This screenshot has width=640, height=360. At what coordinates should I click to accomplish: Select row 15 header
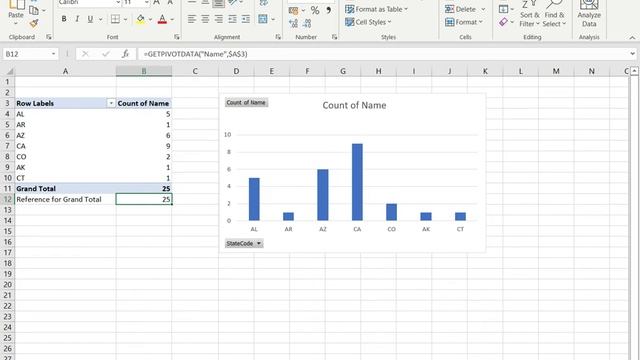coord(8,231)
